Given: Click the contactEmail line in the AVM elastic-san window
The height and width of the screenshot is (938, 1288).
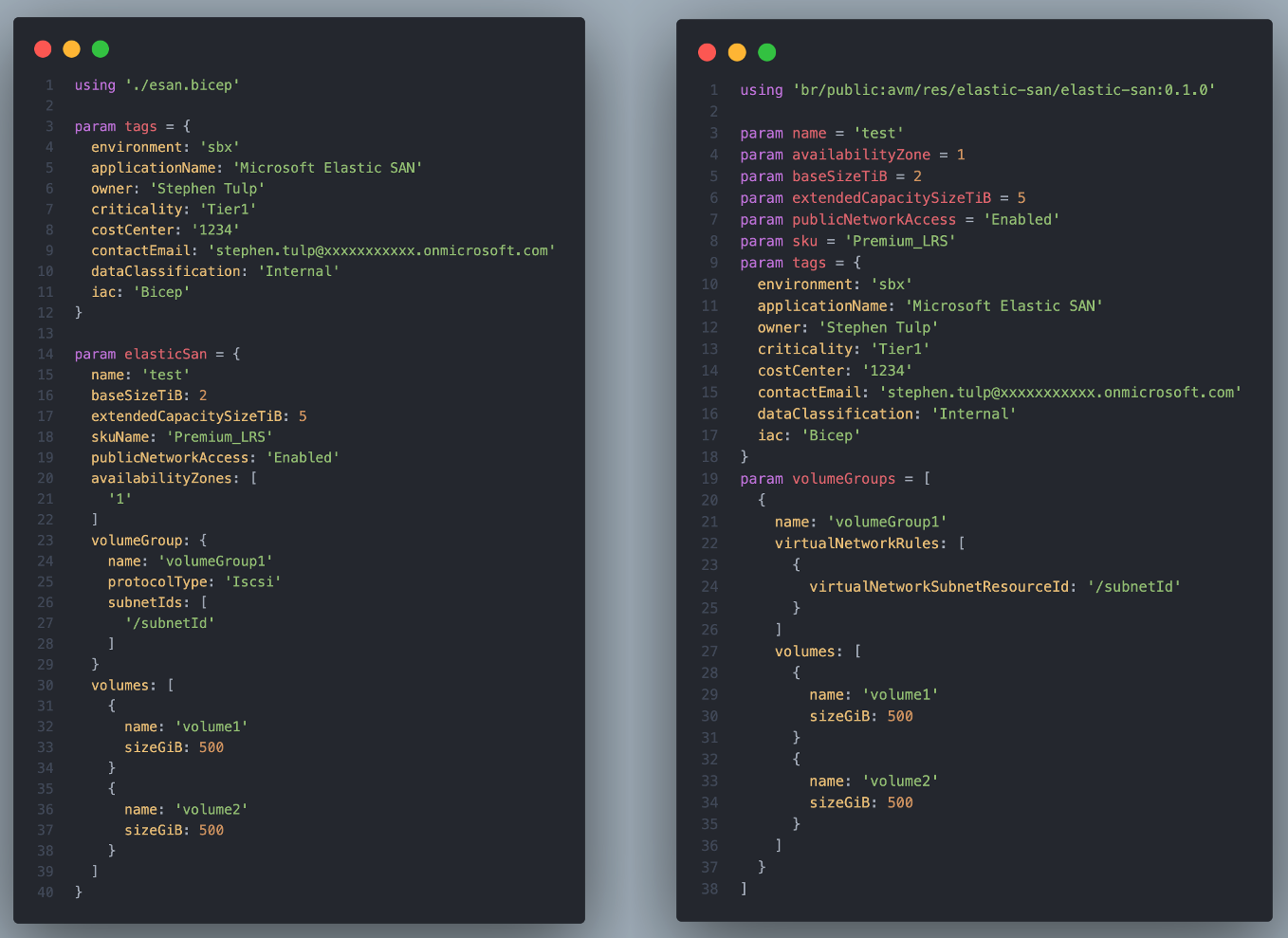Looking at the screenshot, I should (1000, 393).
